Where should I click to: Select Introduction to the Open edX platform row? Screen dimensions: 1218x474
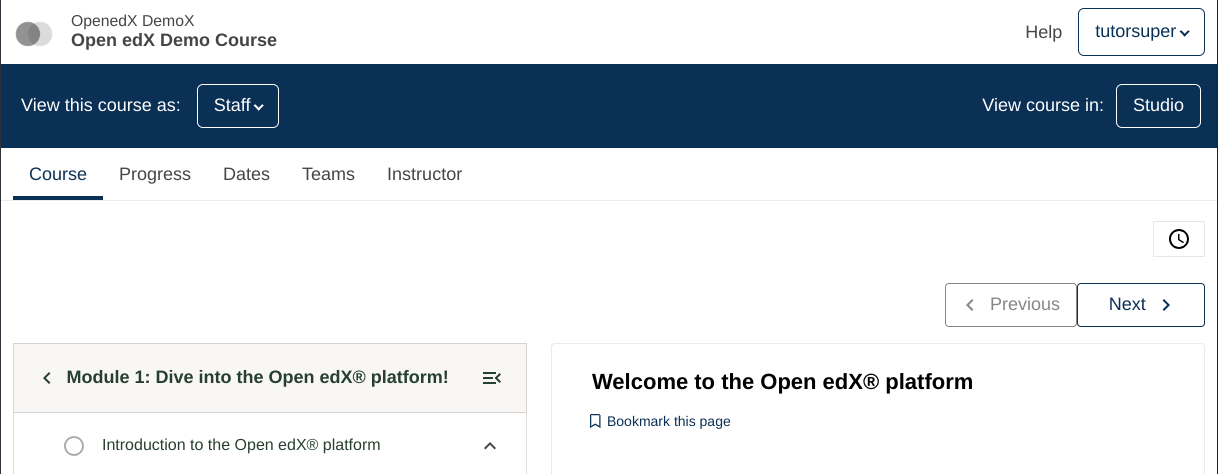[270, 445]
